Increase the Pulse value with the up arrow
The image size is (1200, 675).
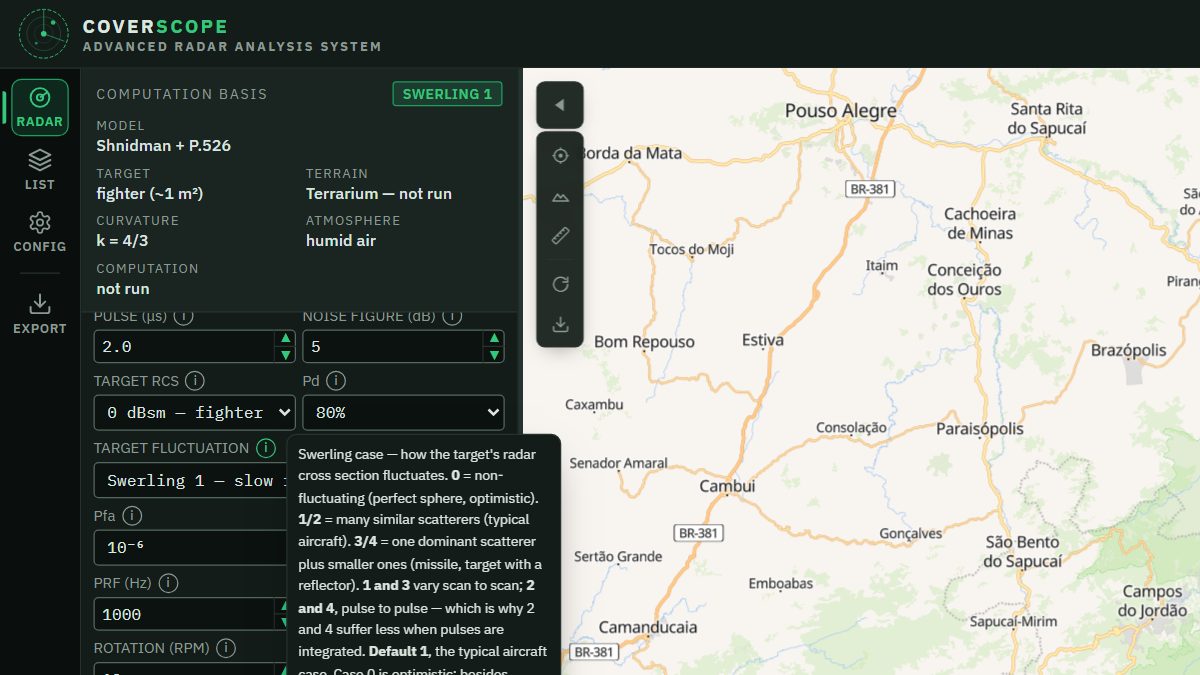[286, 339]
